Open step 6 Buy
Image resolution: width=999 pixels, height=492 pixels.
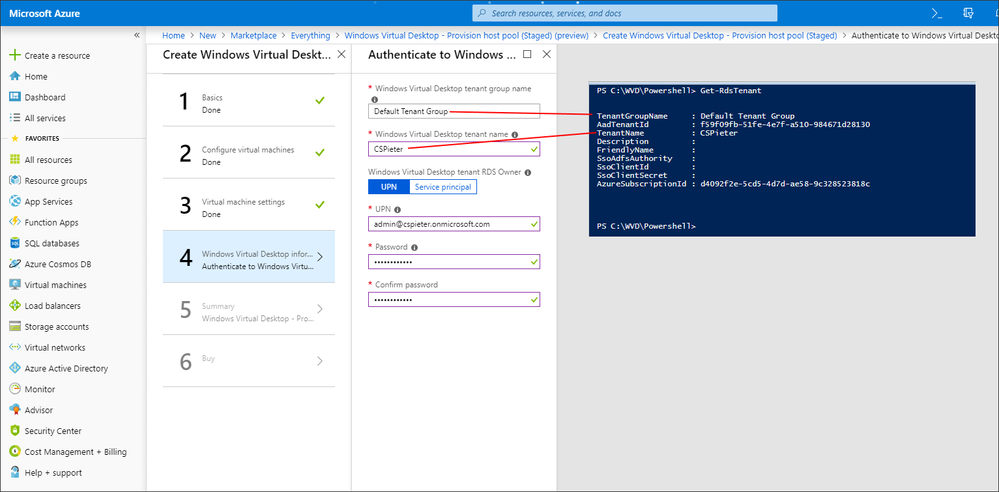[249, 361]
